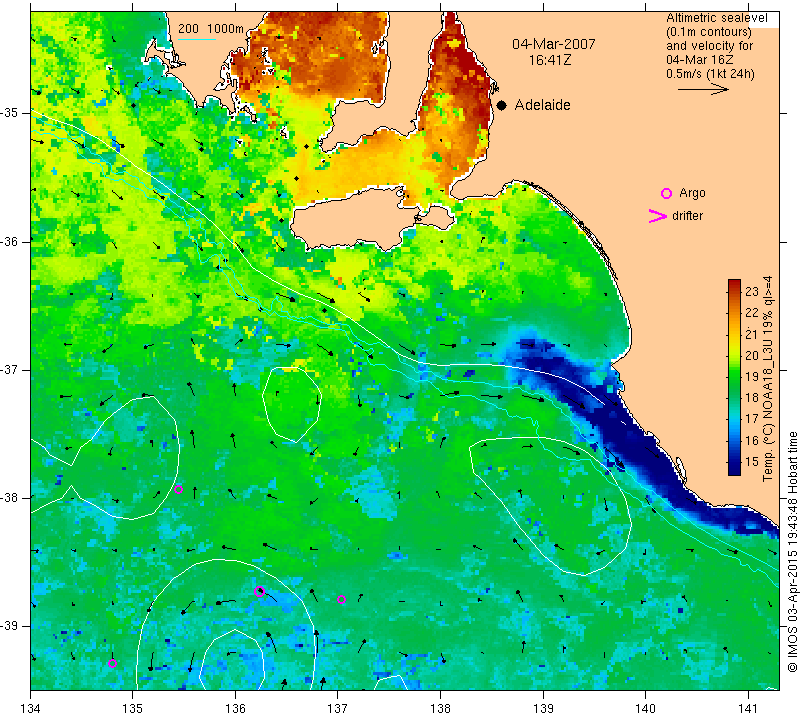Click the 23 value on colour bar
The height and width of the screenshot is (720, 800).
[752, 291]
